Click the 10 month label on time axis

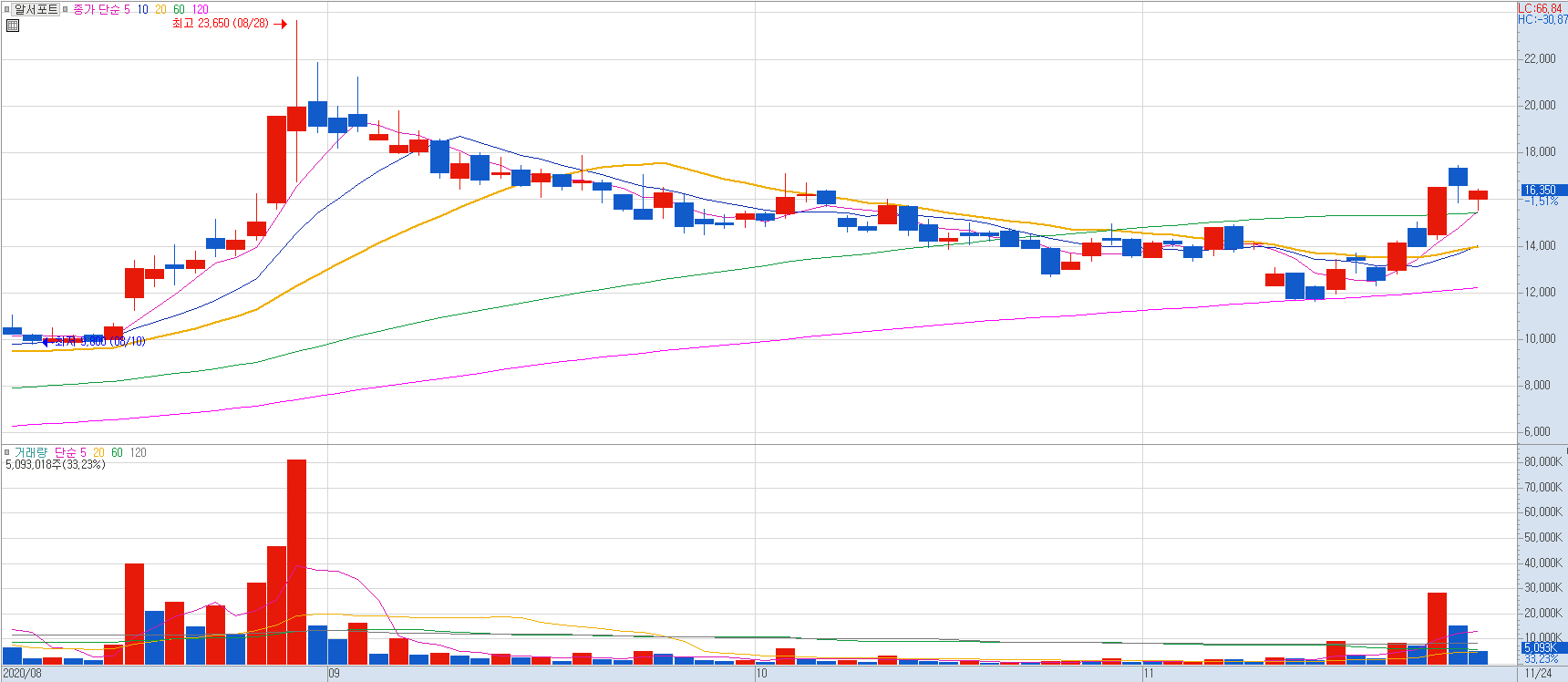pos(761,674)
